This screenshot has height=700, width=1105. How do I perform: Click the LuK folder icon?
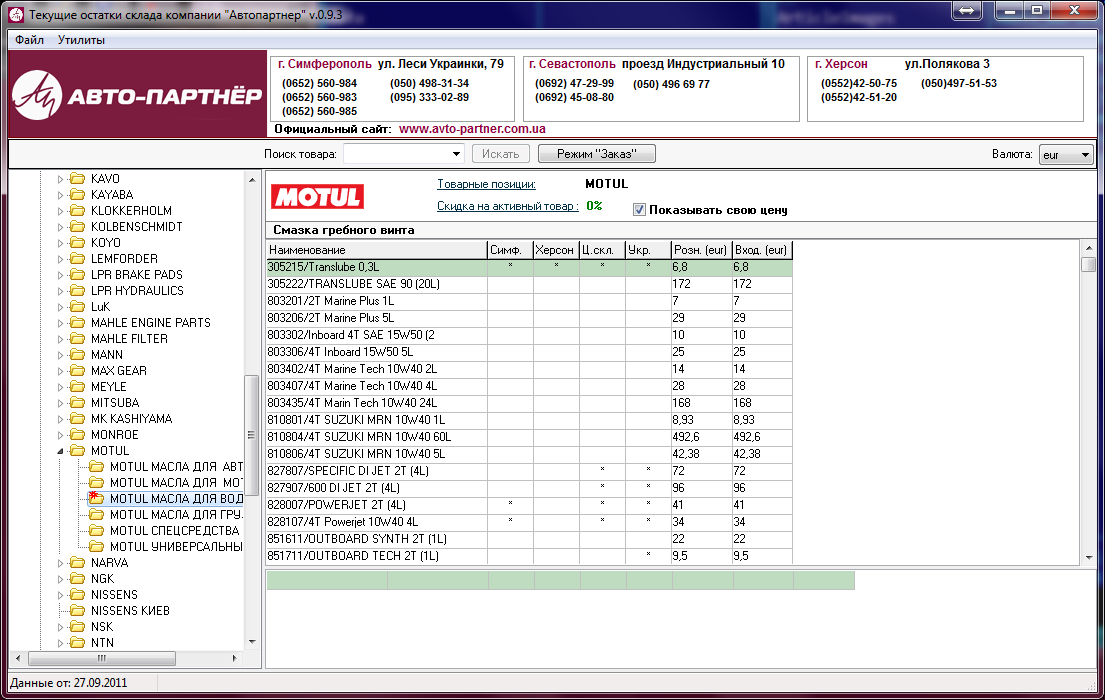[78, 307]
